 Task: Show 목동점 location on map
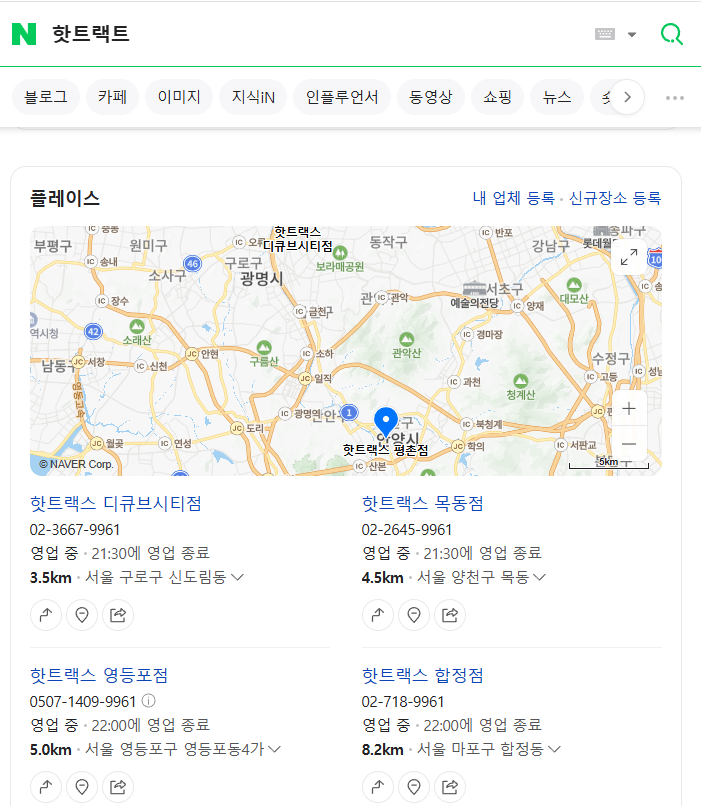point(414,615)
